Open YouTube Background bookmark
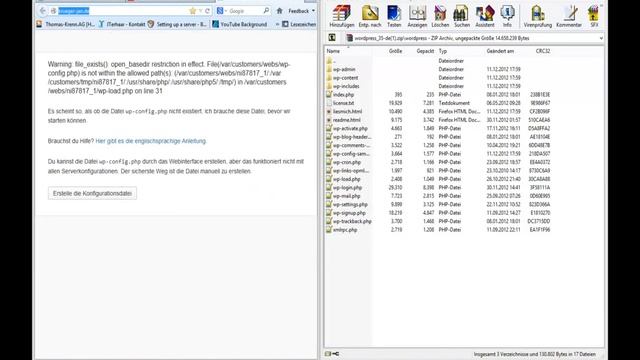The width and height of the screenshot is (640, 360). tap(240, 24)
